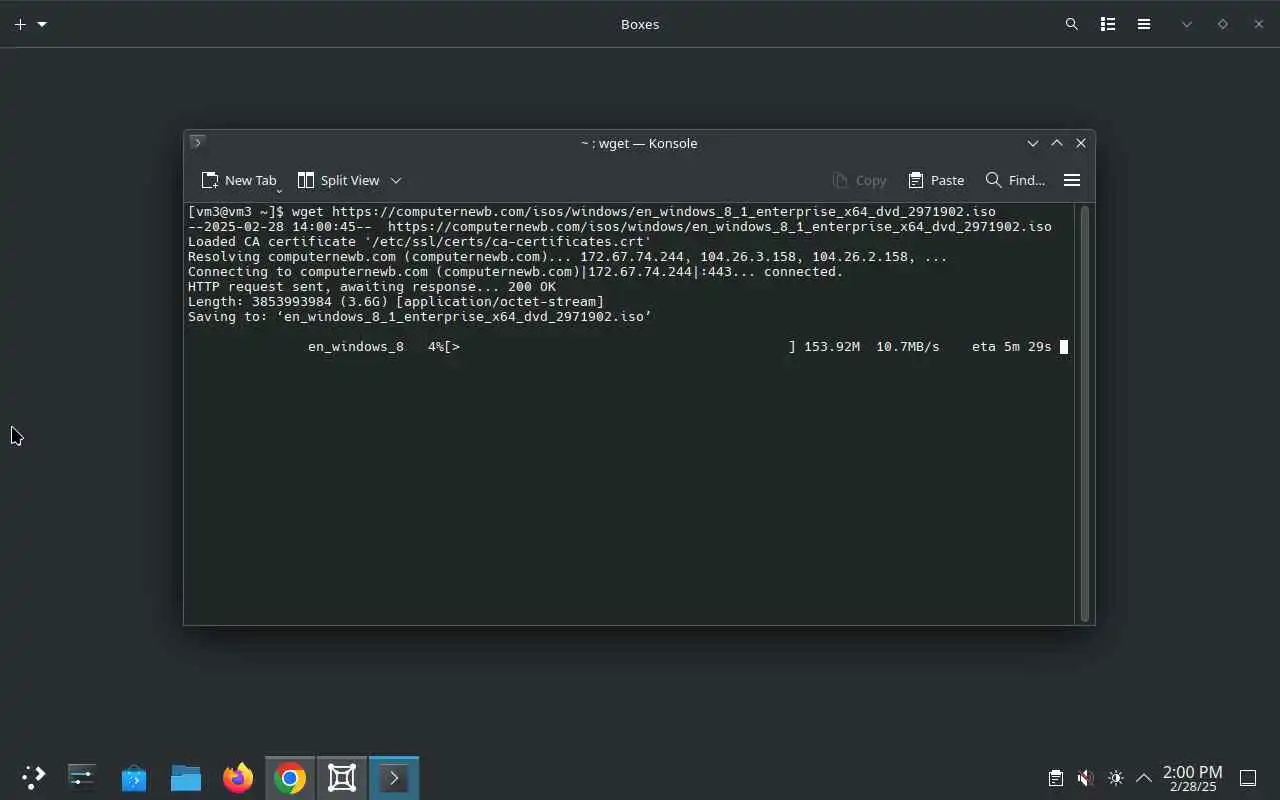Image resolution: width=1280 pixels, height=800 pixels.
Task: Open the New Tab dropdown arrow in Konsole
Action: coord(279,189)
